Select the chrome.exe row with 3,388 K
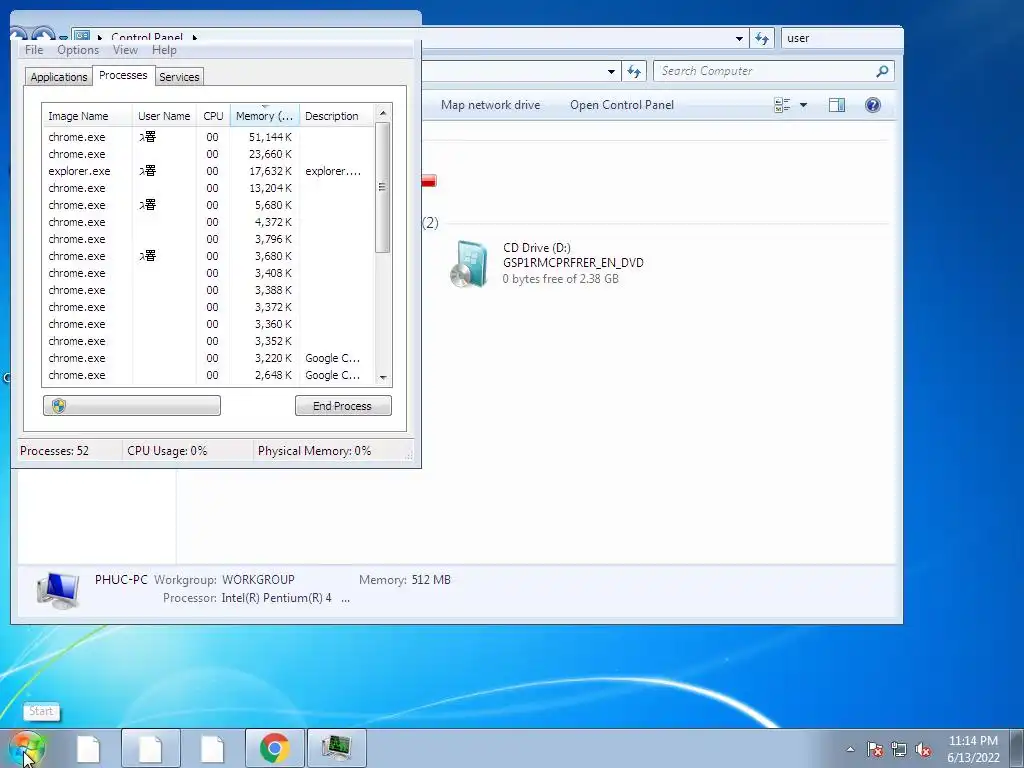The width and height of the screenshot is (1024, 768). 208,290
